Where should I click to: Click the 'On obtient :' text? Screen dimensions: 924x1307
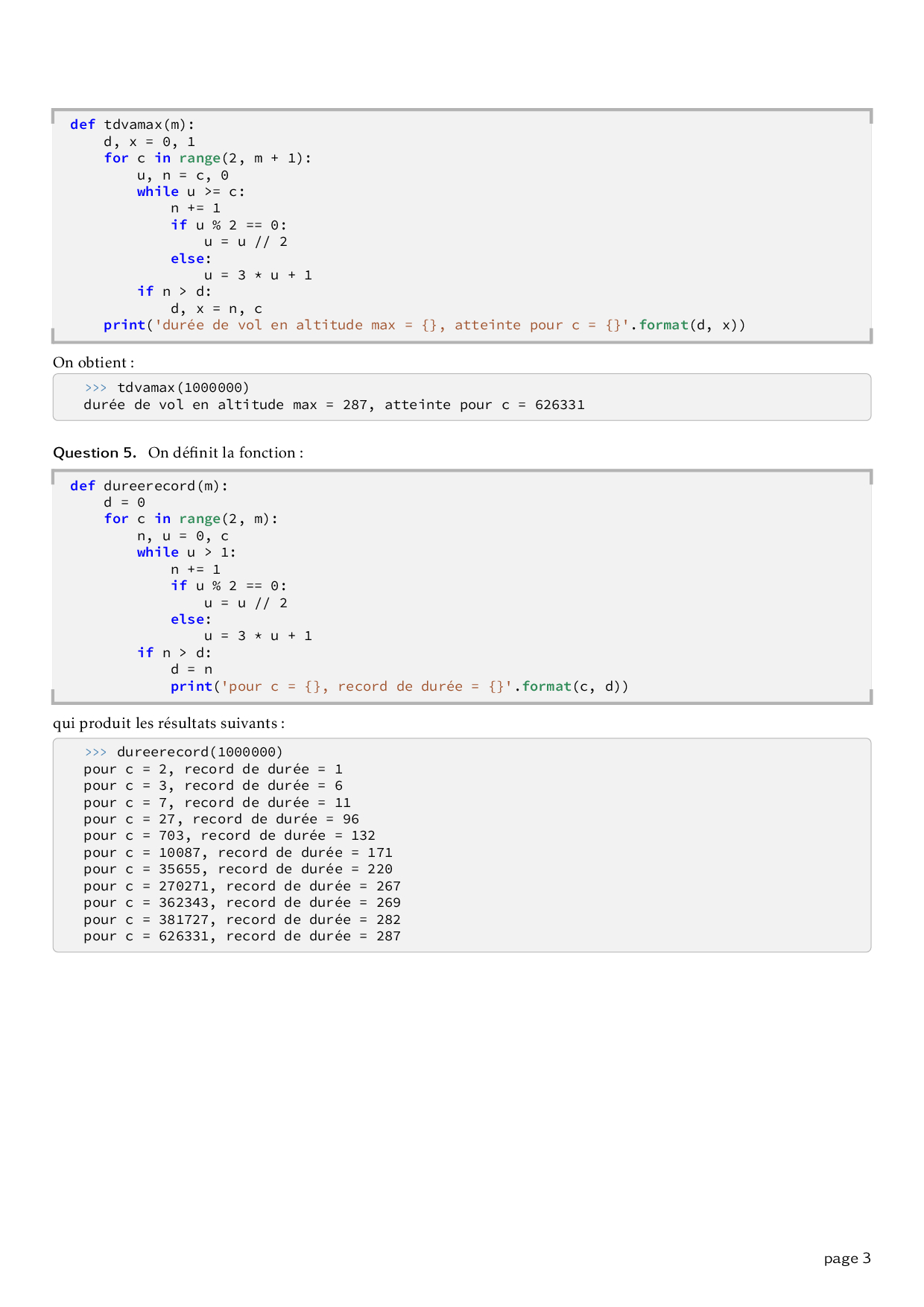[x=93, y=363]
